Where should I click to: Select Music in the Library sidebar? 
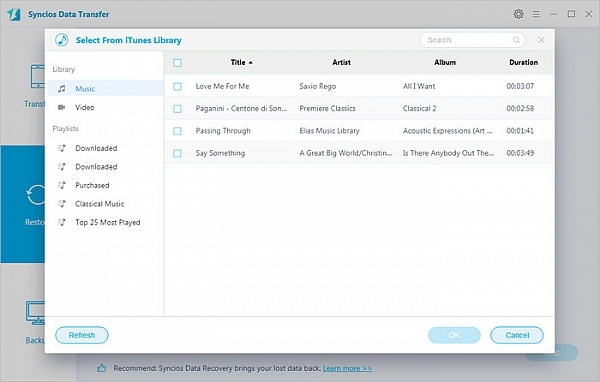(106, 88)
